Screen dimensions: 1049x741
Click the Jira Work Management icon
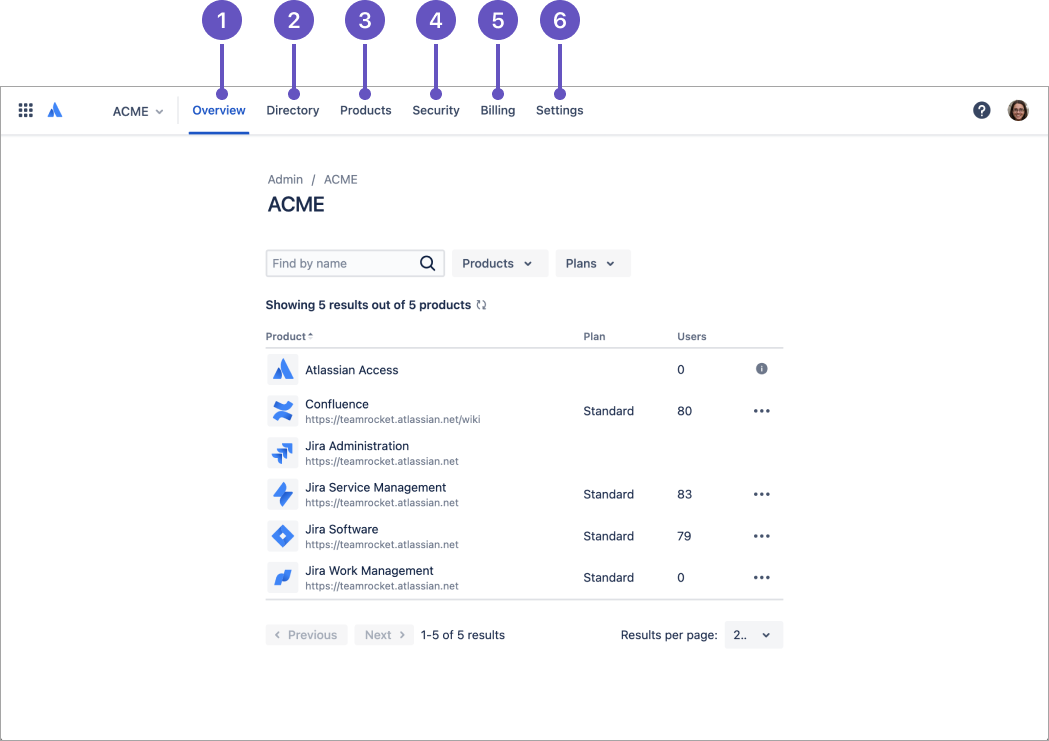283,577
